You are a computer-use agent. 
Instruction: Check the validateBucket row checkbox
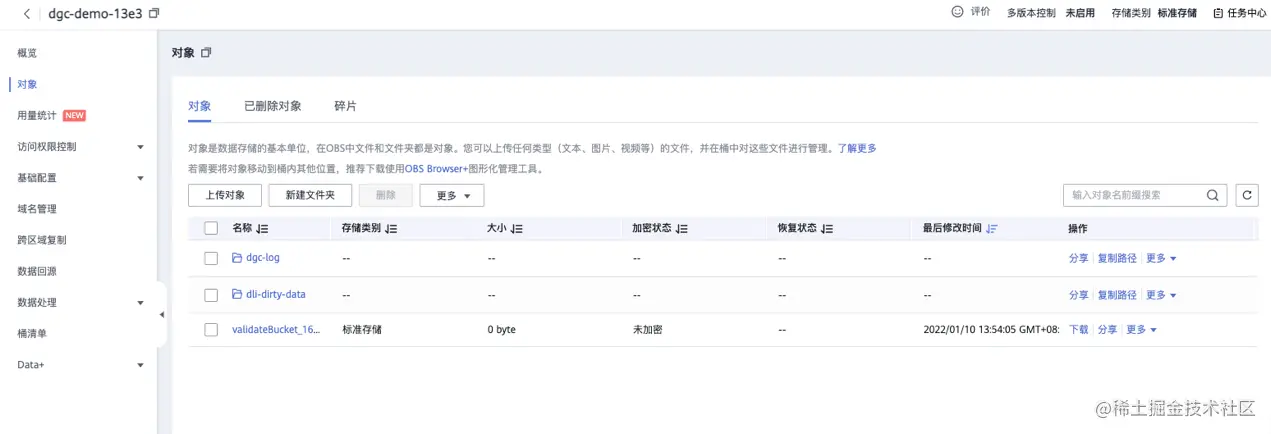coord(211,329)
